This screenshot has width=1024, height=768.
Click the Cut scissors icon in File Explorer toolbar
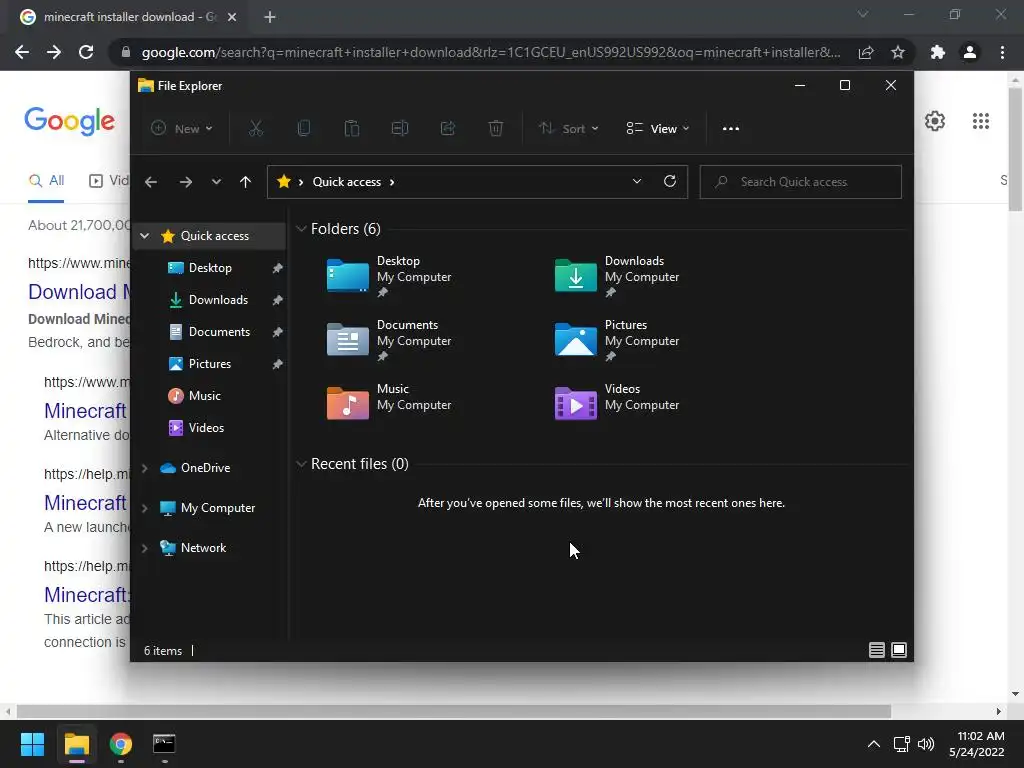coord(255,129)
